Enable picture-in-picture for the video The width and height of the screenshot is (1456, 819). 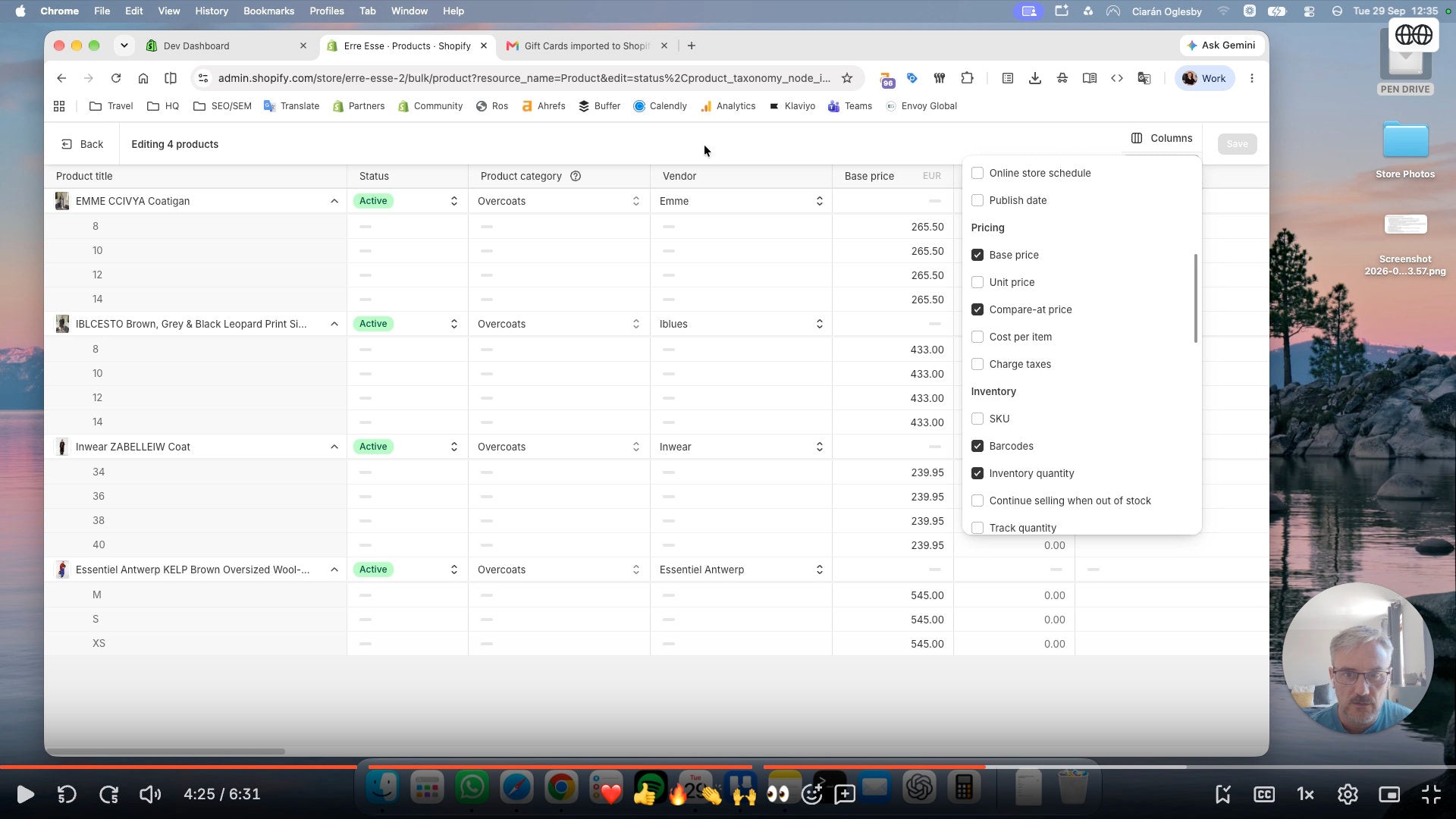click(x=1389, y=794)
